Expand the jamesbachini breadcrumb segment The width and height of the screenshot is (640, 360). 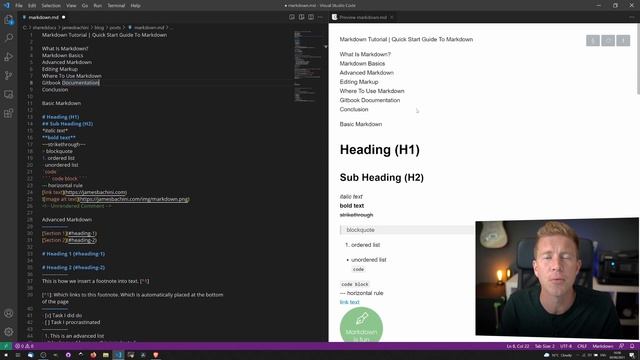75,28
